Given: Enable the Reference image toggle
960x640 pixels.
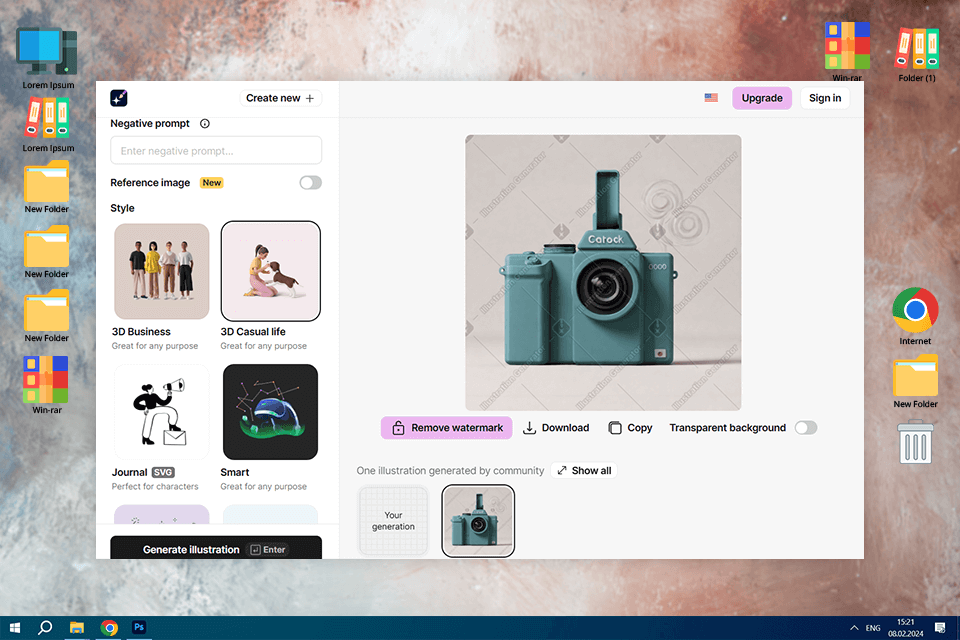Looking at the screenshot, I should [x=310, y=183].
